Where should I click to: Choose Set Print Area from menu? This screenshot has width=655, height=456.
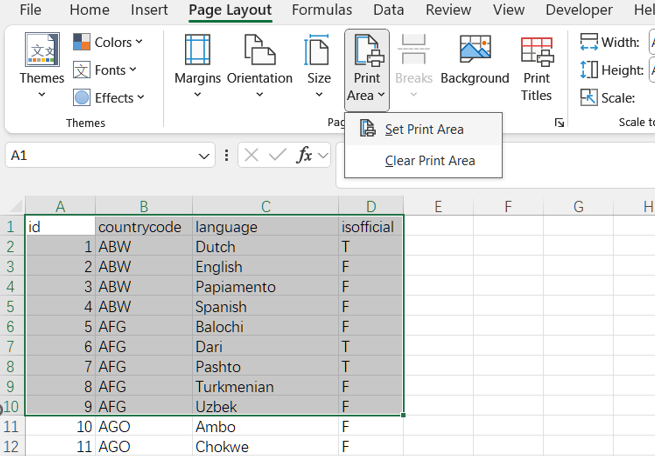pos(423,129)
